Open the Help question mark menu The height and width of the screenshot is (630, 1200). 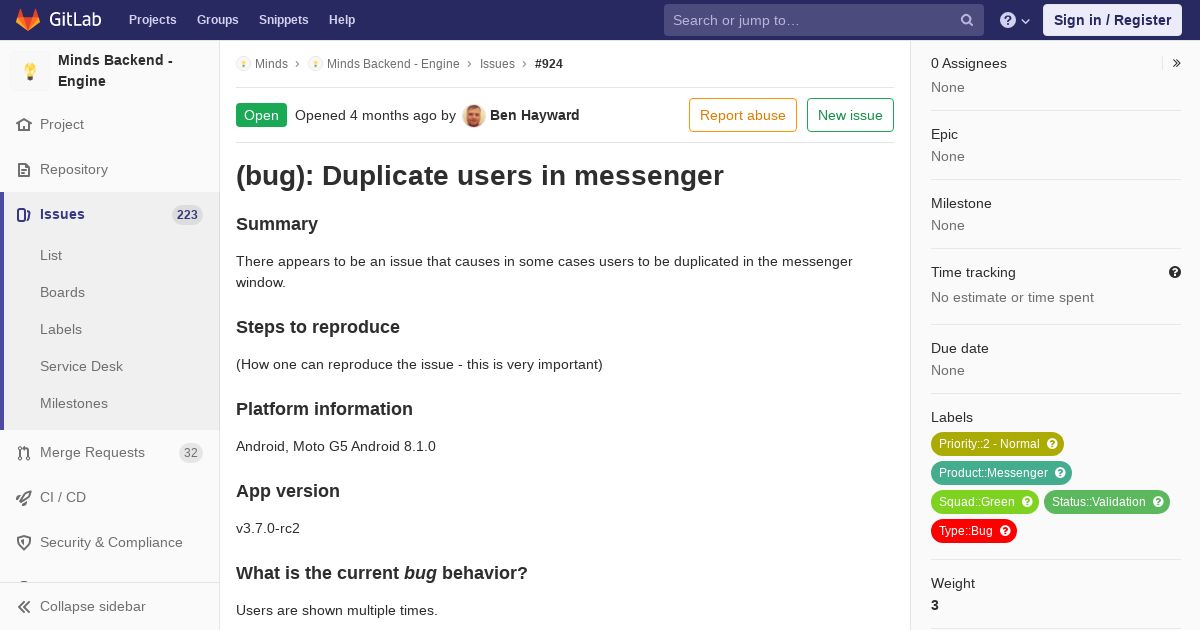(x=1015, y=20)
